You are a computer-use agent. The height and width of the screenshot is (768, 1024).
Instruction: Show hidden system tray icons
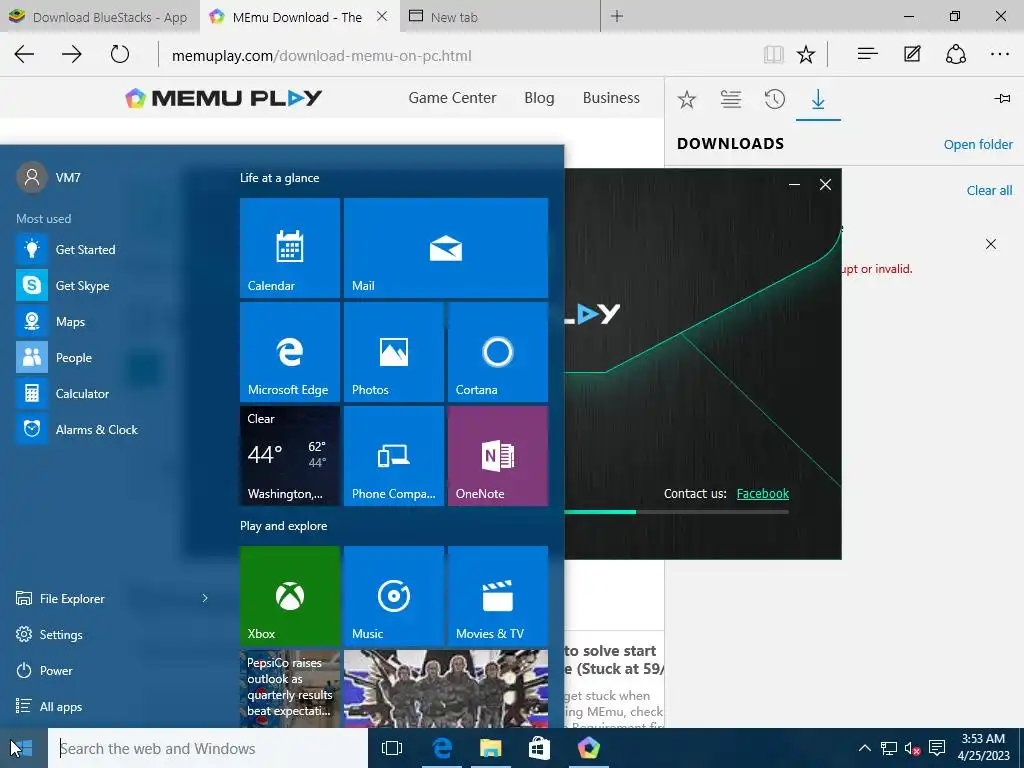(864, 748)
